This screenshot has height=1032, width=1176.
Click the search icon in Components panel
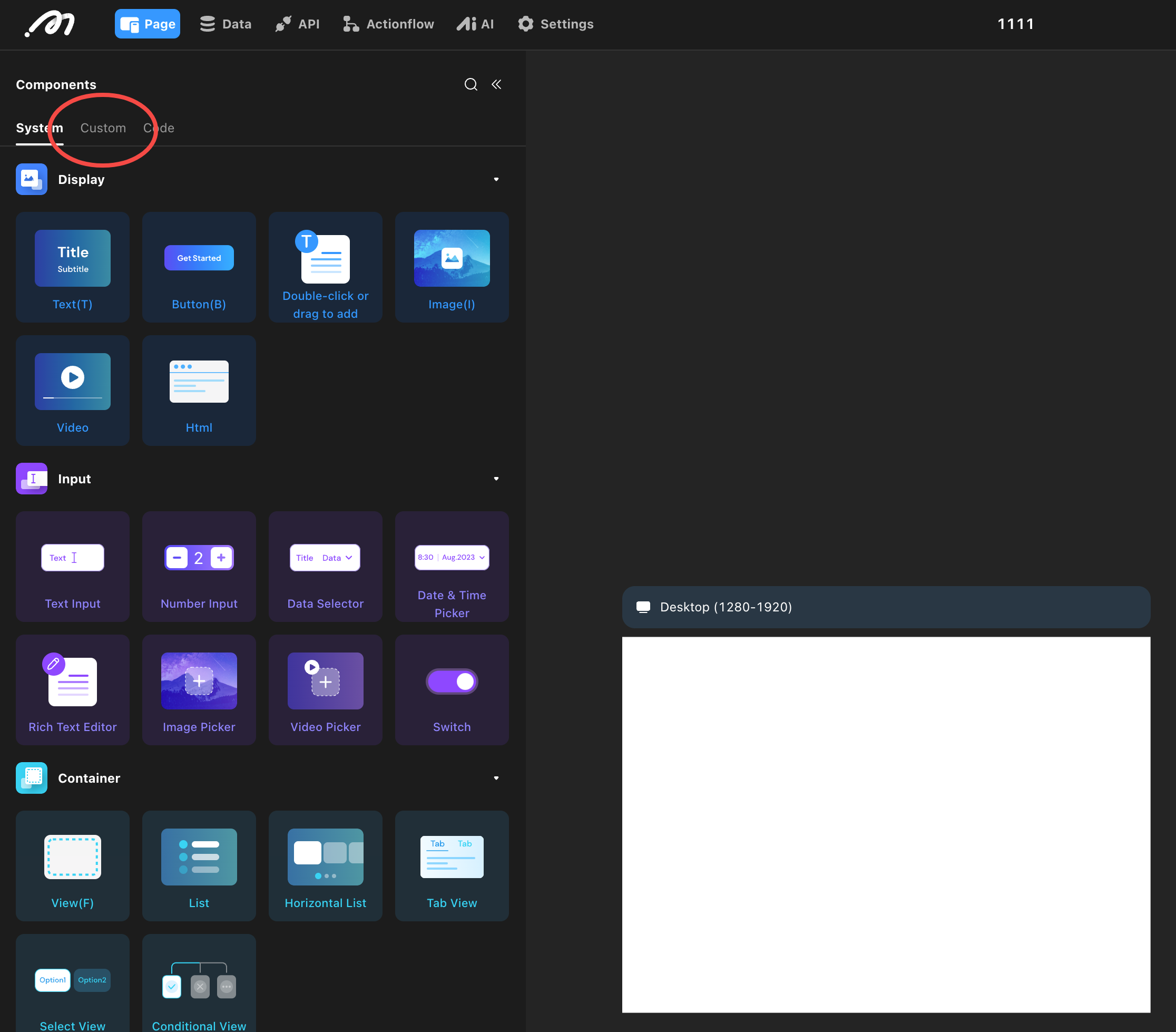pos(471,85)
